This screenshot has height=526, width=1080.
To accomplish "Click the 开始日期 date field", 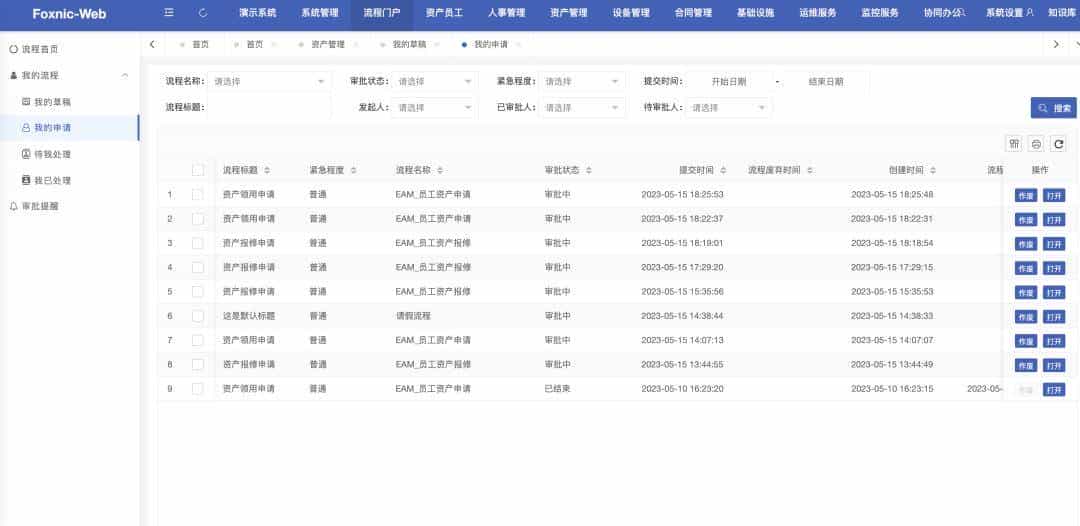I will pyautogui.click(x=729, y=81).
